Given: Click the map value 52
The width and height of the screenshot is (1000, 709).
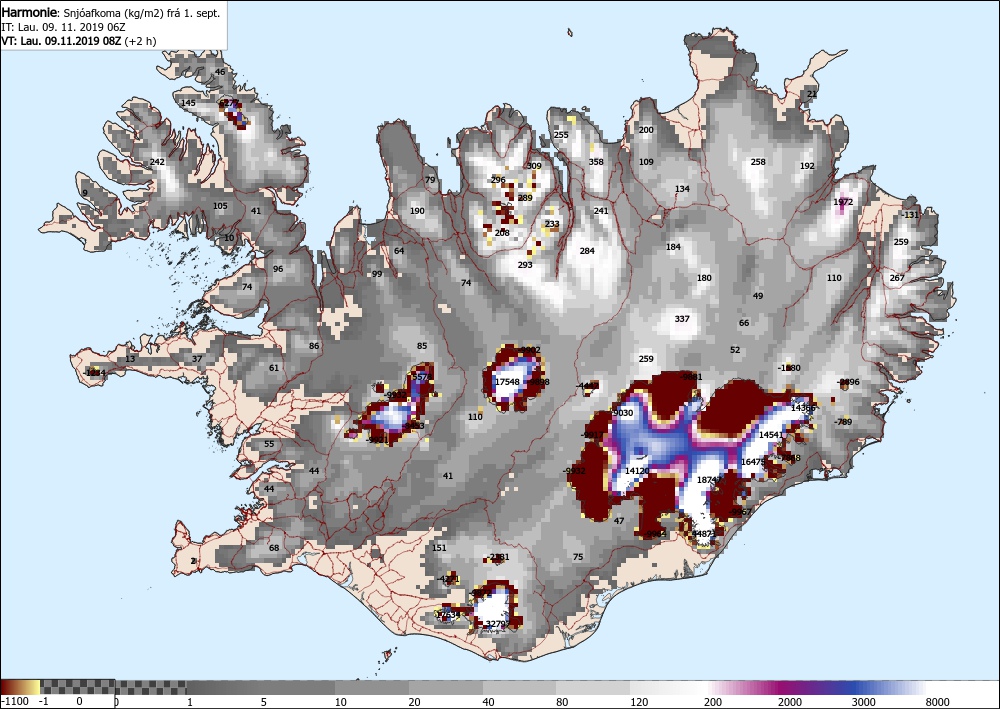Looking at the screenshot, I should [x=735, y=350].
